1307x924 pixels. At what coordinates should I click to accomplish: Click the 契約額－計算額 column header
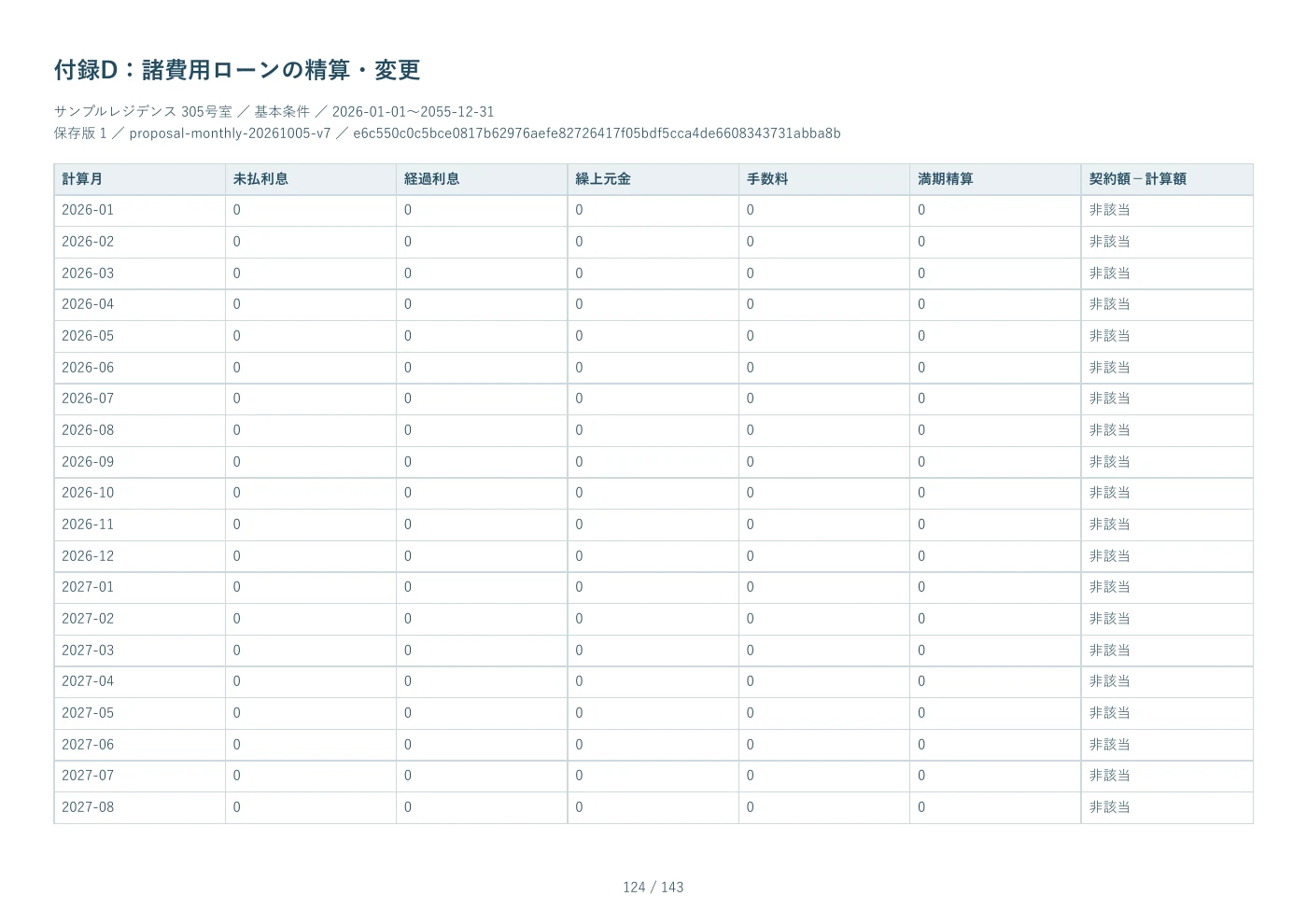(x=1167, y=179)
